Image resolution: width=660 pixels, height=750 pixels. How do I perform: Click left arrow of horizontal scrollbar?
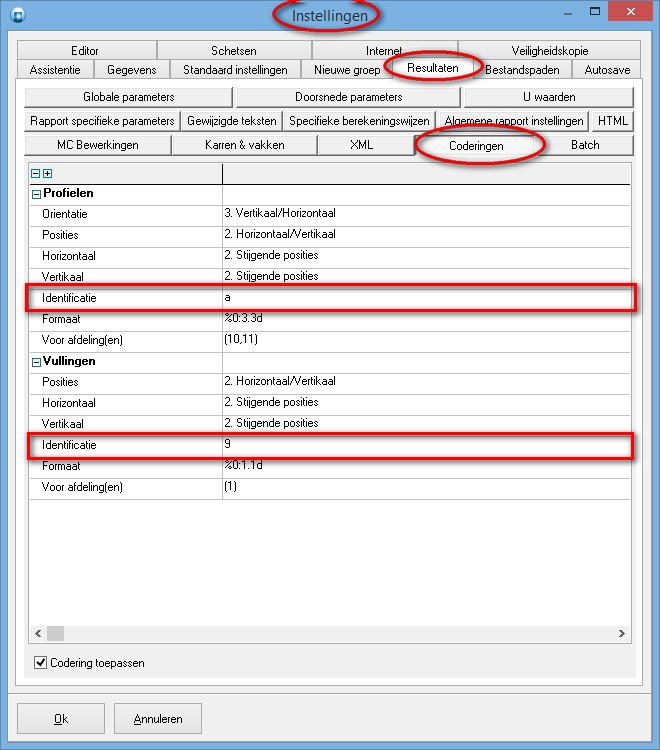(x=38, y=633)
